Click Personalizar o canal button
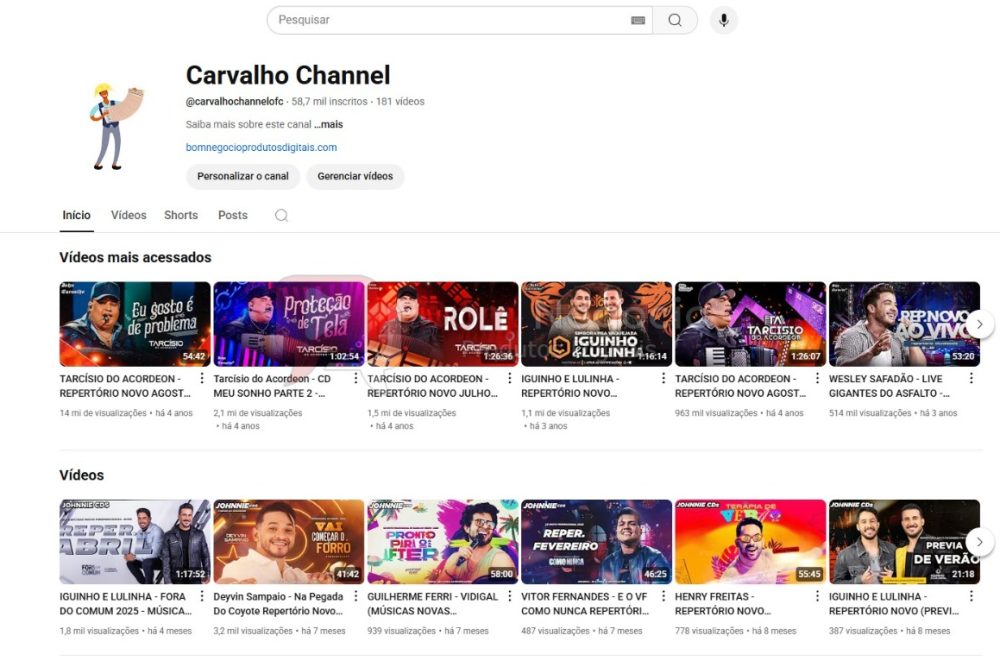Viewport: 1000px width, 667px height. 243,177
